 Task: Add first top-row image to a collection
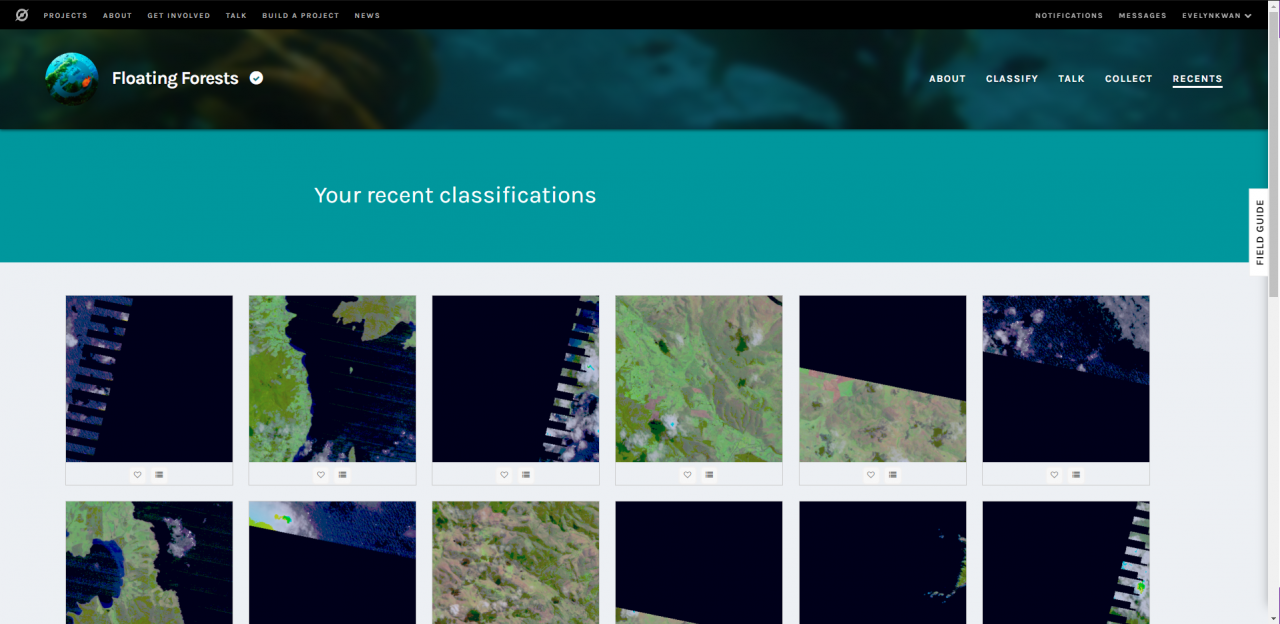tap(160, 474)
